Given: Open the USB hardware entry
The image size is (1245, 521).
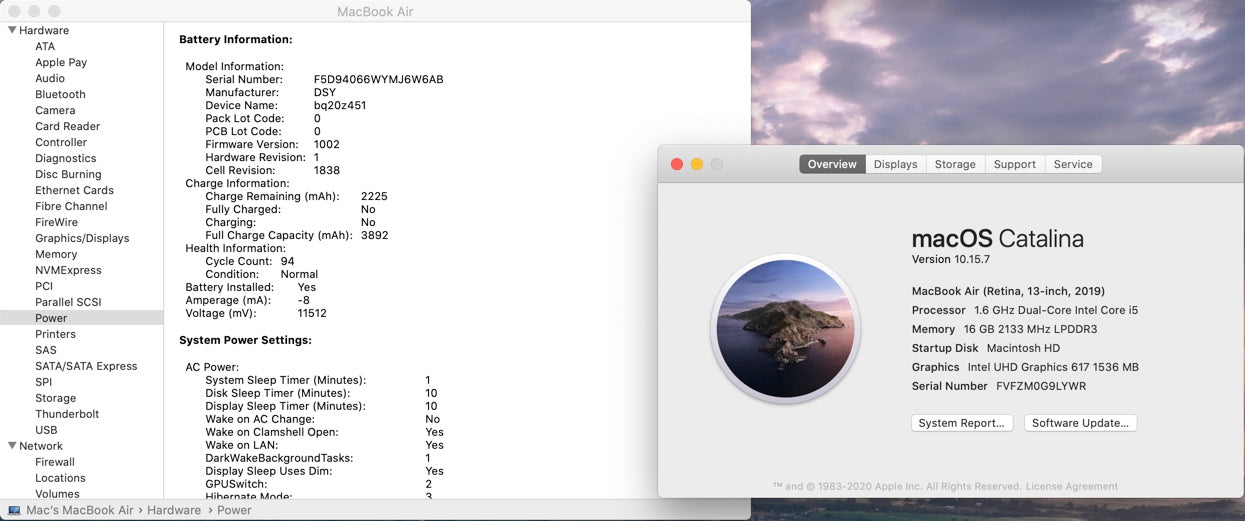Looking at the screenshot, I should 46,430.
